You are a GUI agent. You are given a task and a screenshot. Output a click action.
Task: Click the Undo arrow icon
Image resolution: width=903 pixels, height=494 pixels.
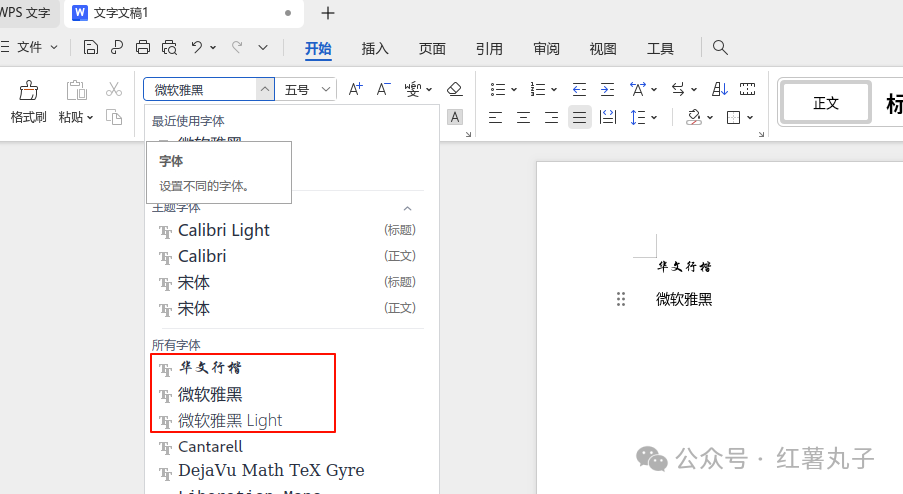pyautogui.click(x=197, y=47)
